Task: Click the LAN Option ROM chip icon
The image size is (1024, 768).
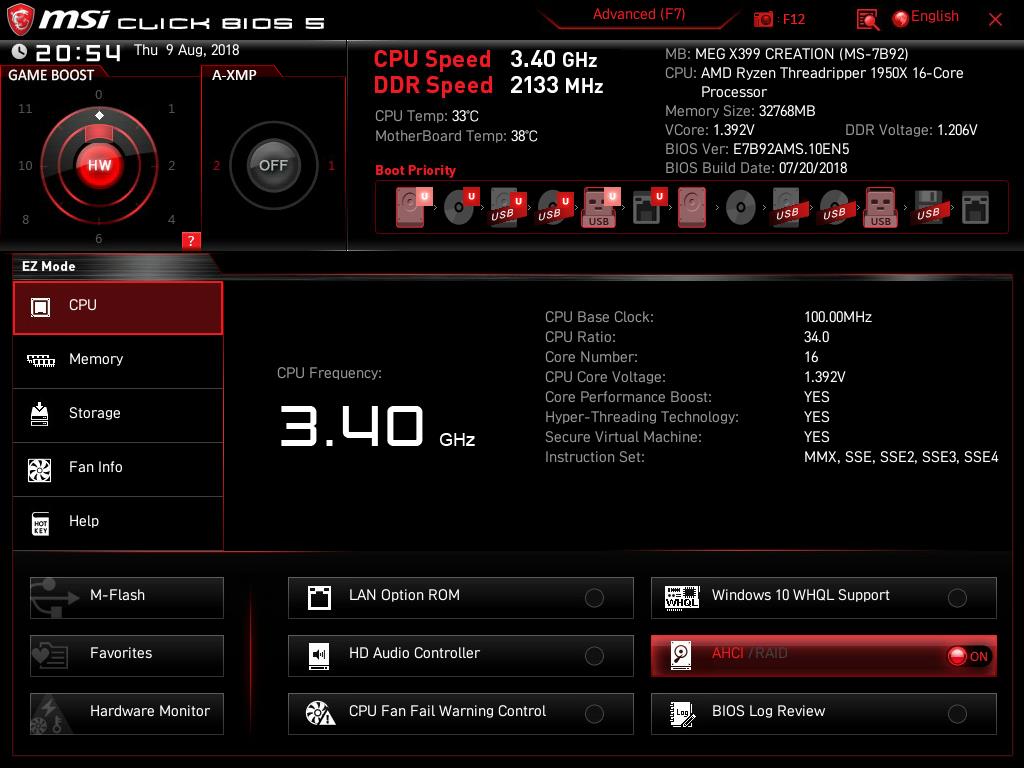Action: [x=319, y=598]
